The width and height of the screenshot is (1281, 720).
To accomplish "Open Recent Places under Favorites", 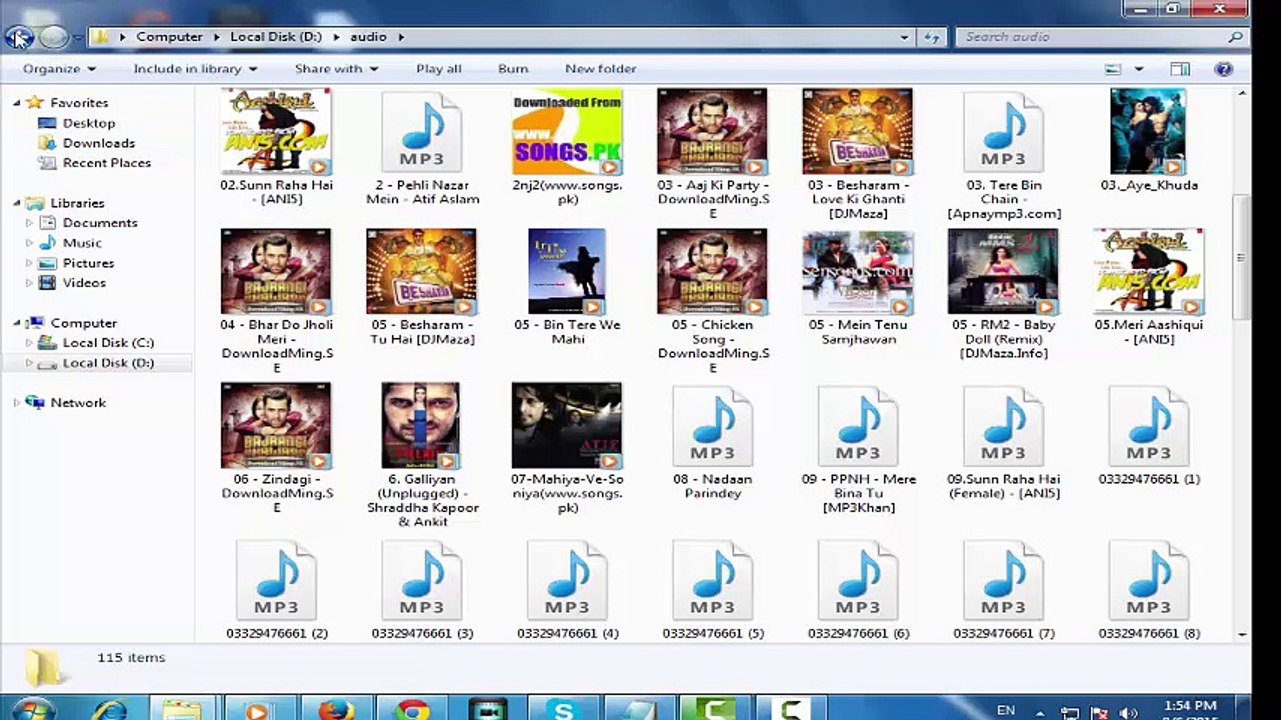I will (107, 163).
